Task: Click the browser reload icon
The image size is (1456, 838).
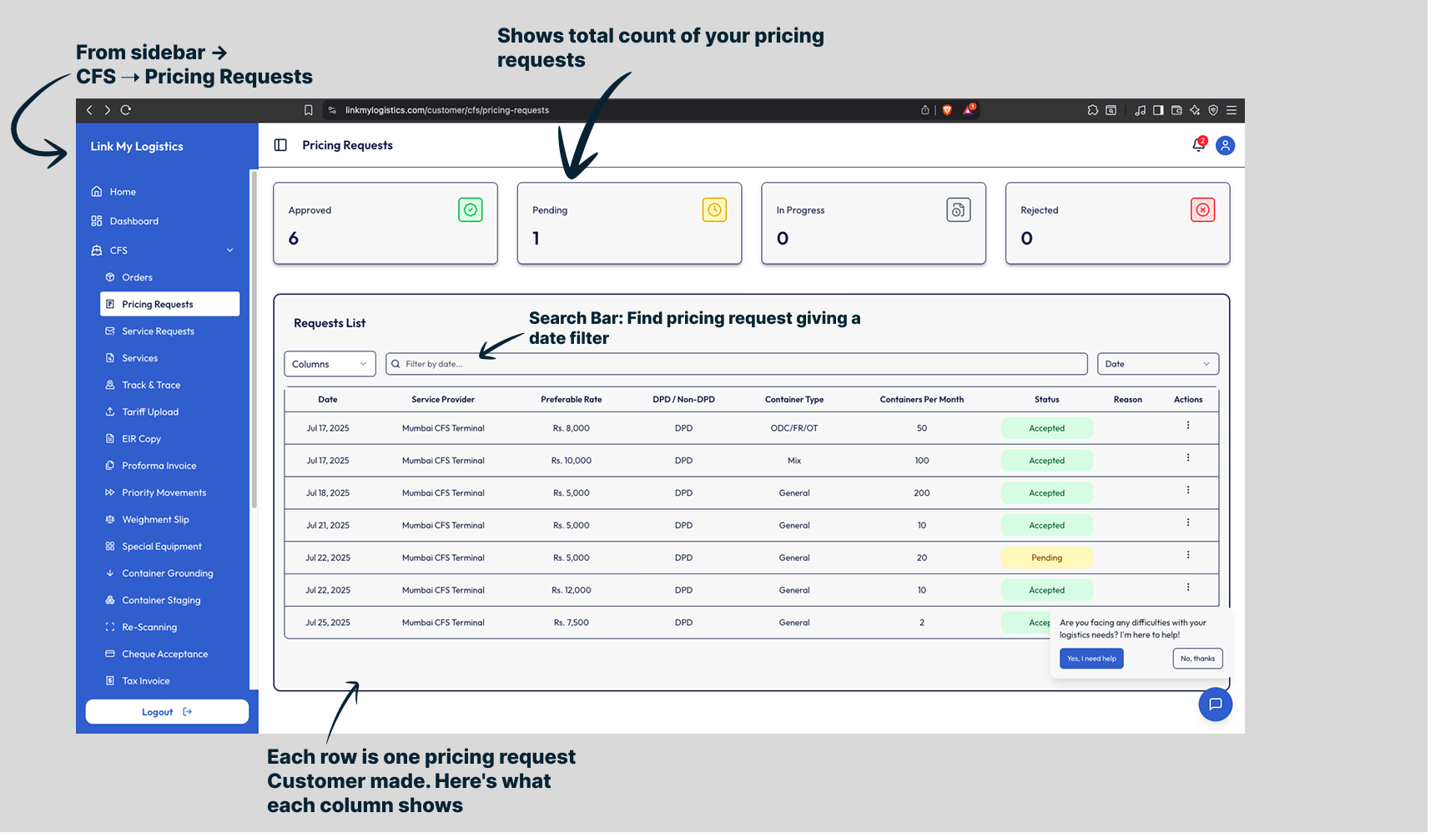Action: tap(126, 110)
